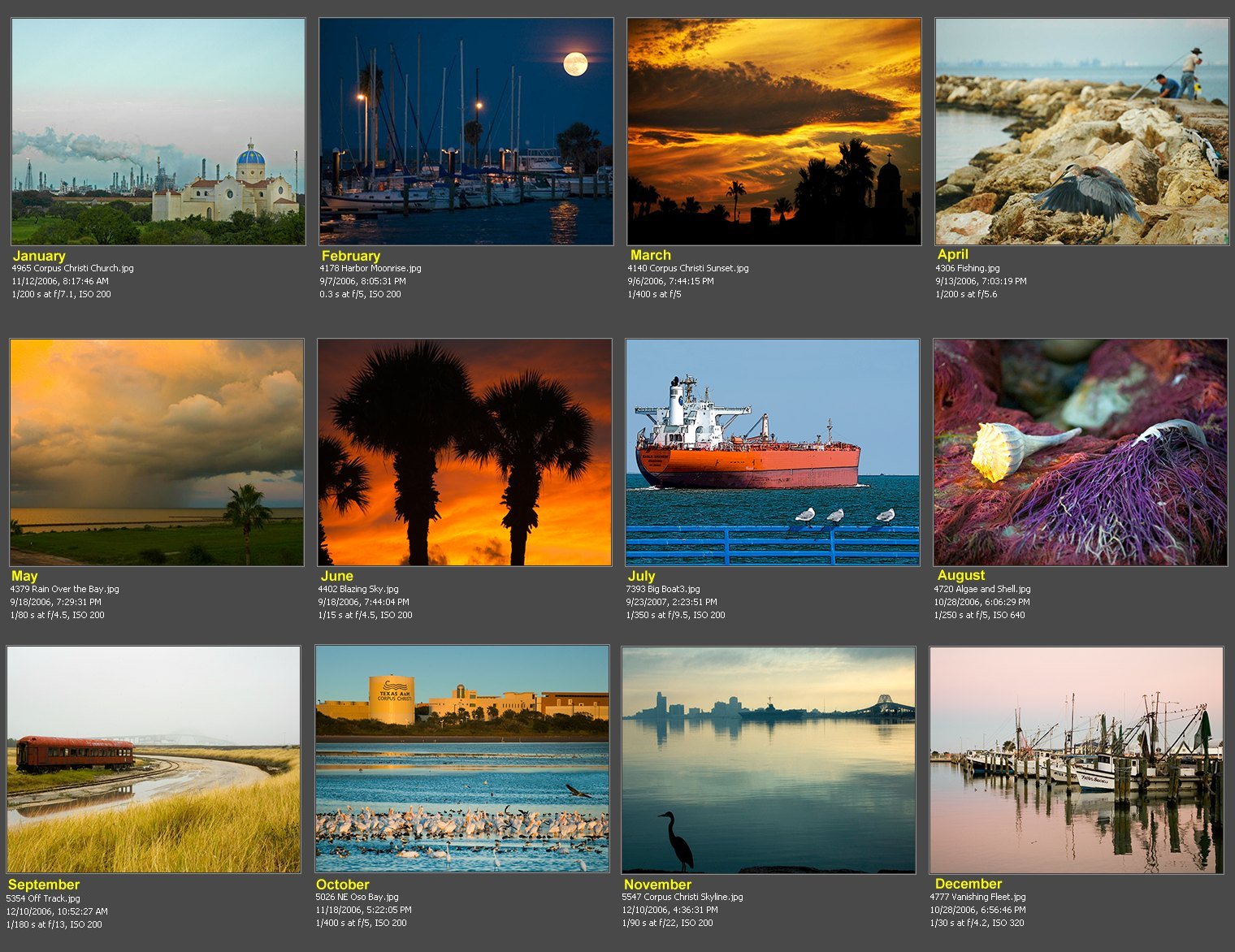1235x952 pixels.
Task: Select the September month heading
Action: [x=44, y=885]
